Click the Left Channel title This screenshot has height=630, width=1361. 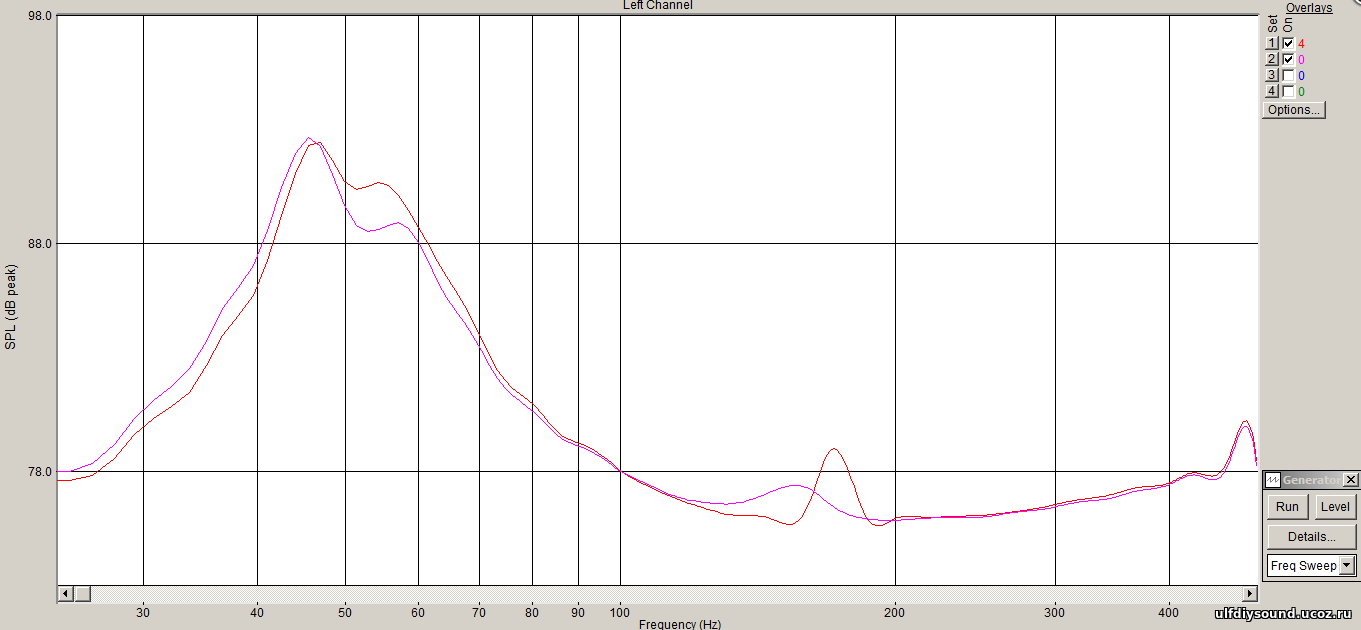tap(657, 5)
